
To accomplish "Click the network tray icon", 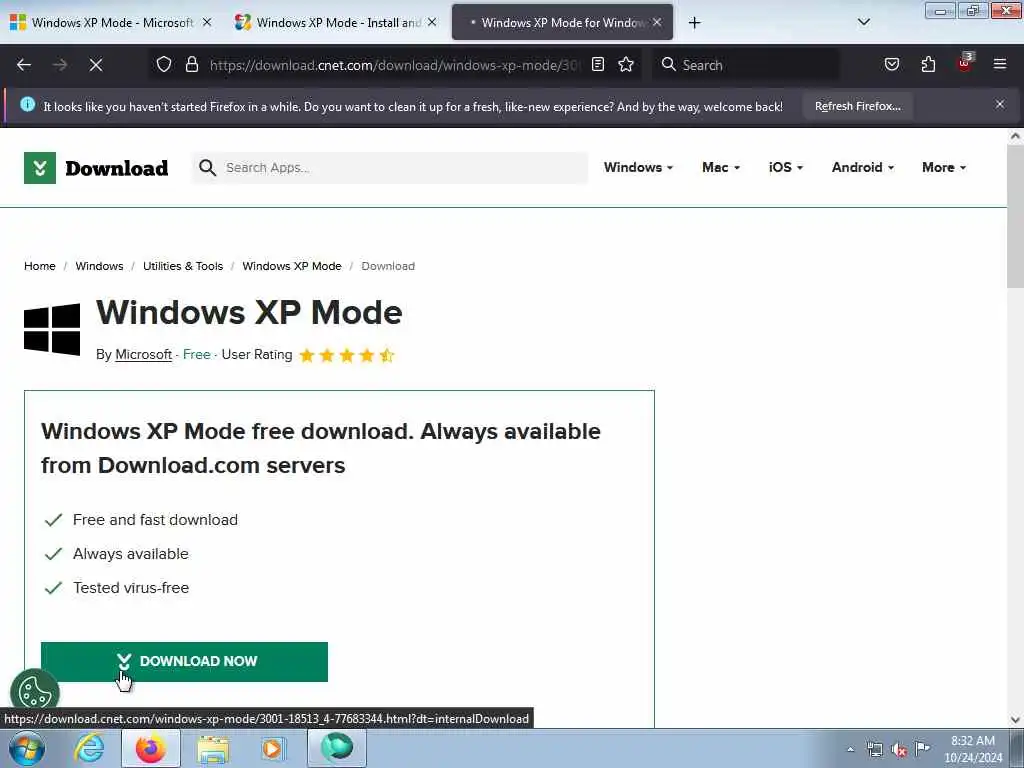I will (874, 749).
